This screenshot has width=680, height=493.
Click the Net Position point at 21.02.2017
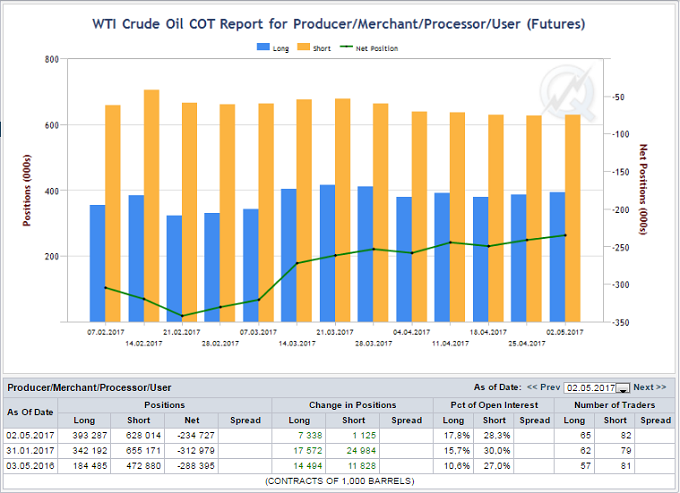click(182, 316)
